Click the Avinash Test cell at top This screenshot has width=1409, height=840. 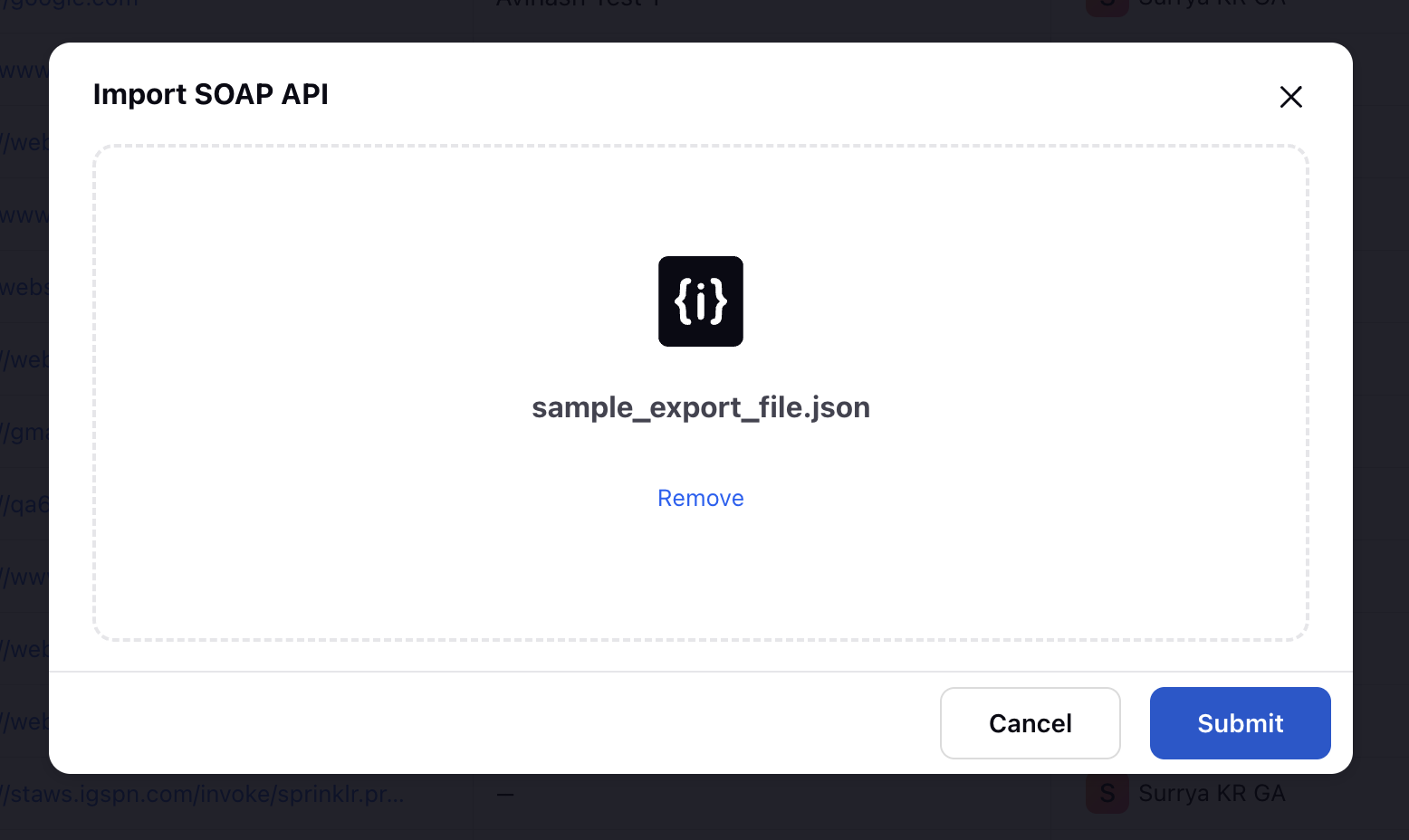click(x=579, y=4)
